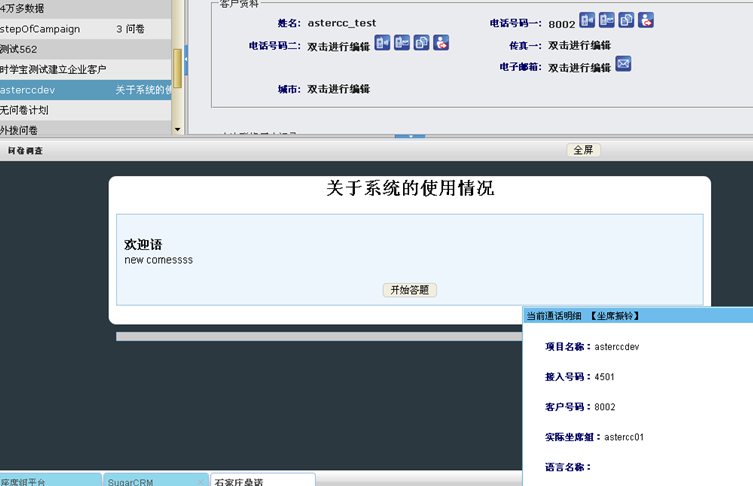
Task: Click envelope icon beside 电子邮箱
Action: point(623,64)
